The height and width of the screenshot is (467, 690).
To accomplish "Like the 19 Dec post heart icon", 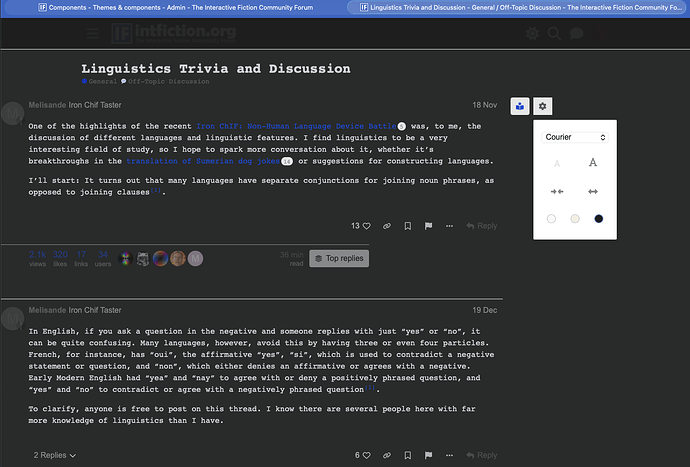I will (x=367, y=455).
